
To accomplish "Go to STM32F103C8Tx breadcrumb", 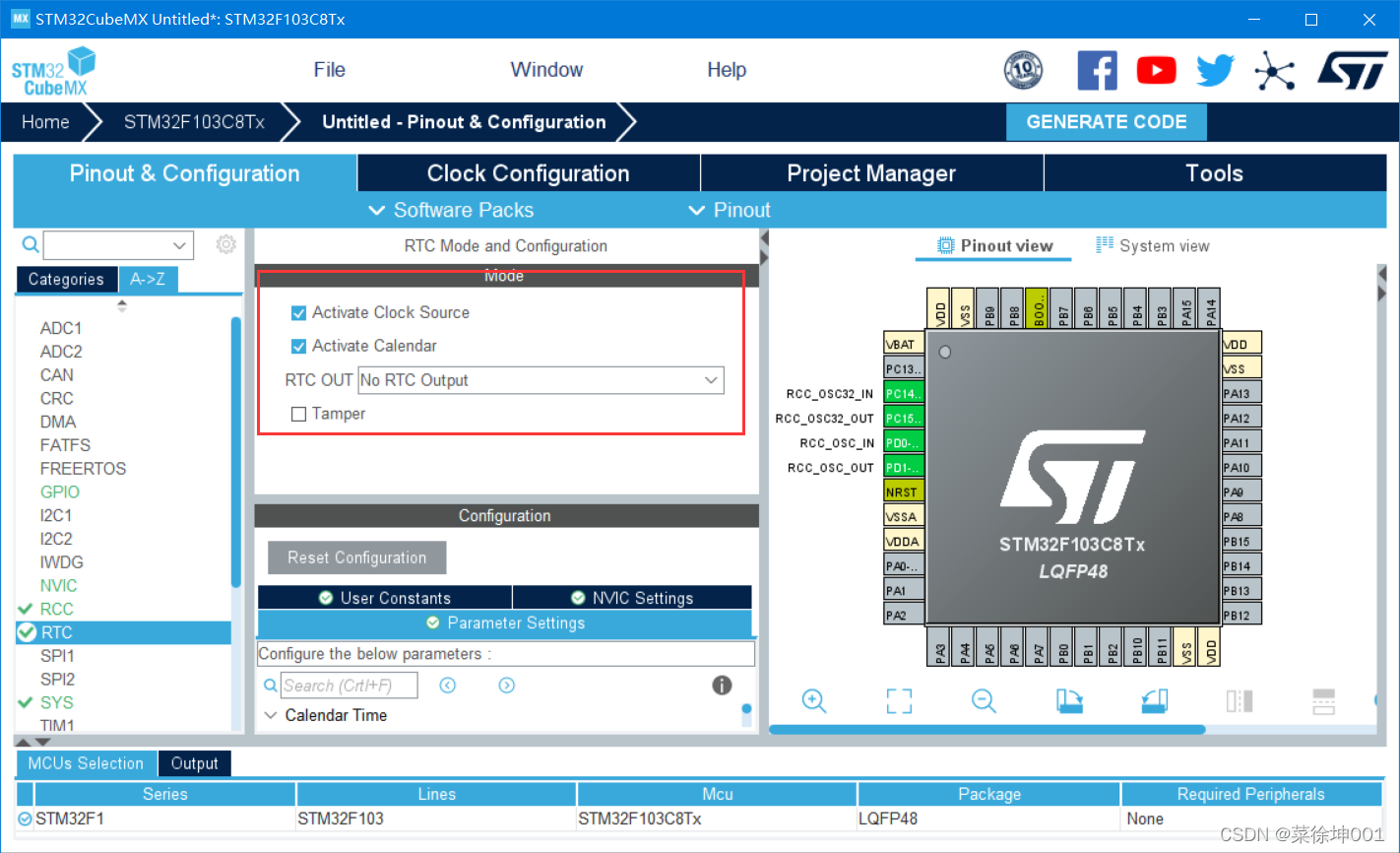I will (x=194, y=122).
